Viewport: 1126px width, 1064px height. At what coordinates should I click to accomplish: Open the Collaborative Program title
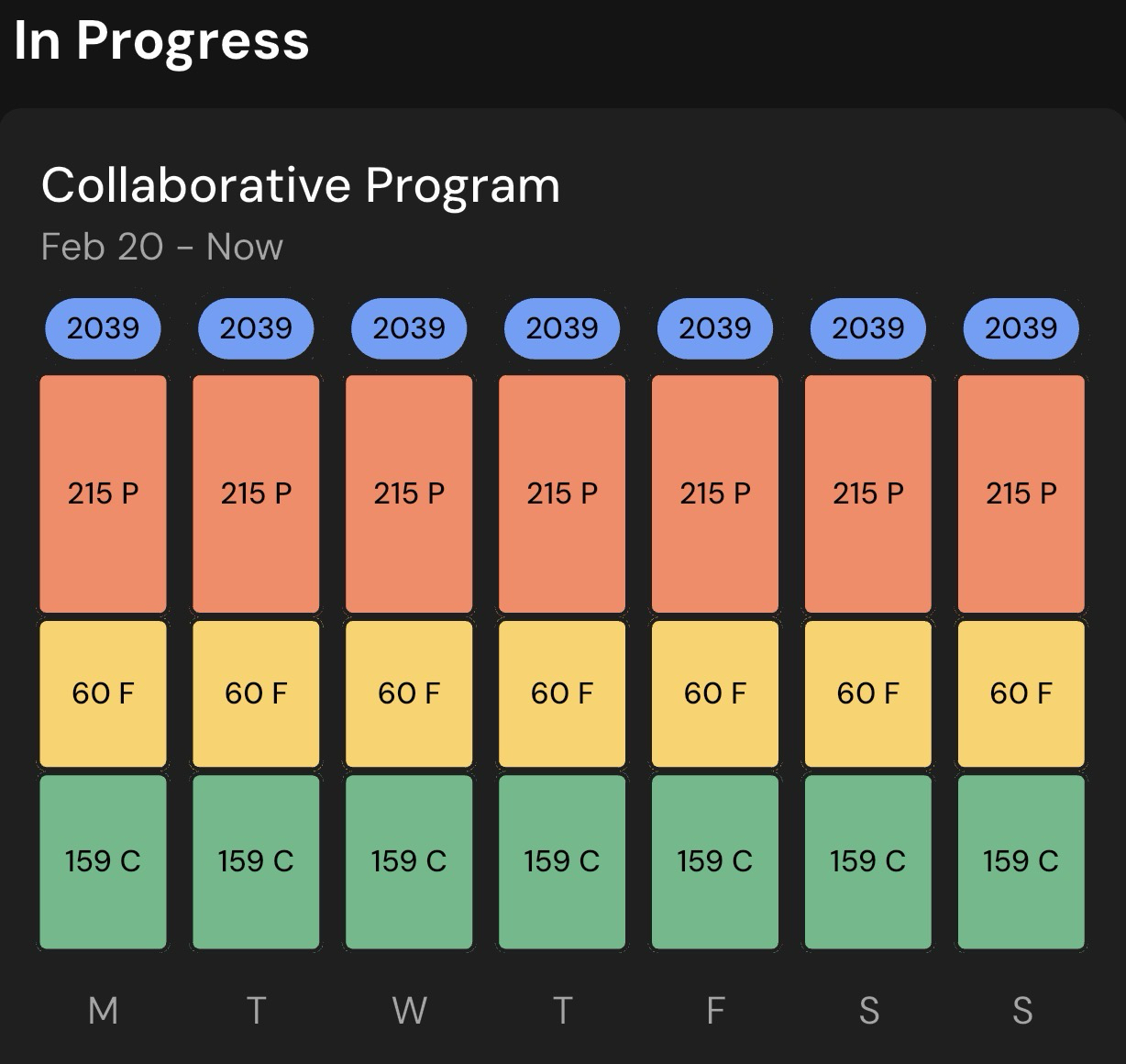point(300,185)
